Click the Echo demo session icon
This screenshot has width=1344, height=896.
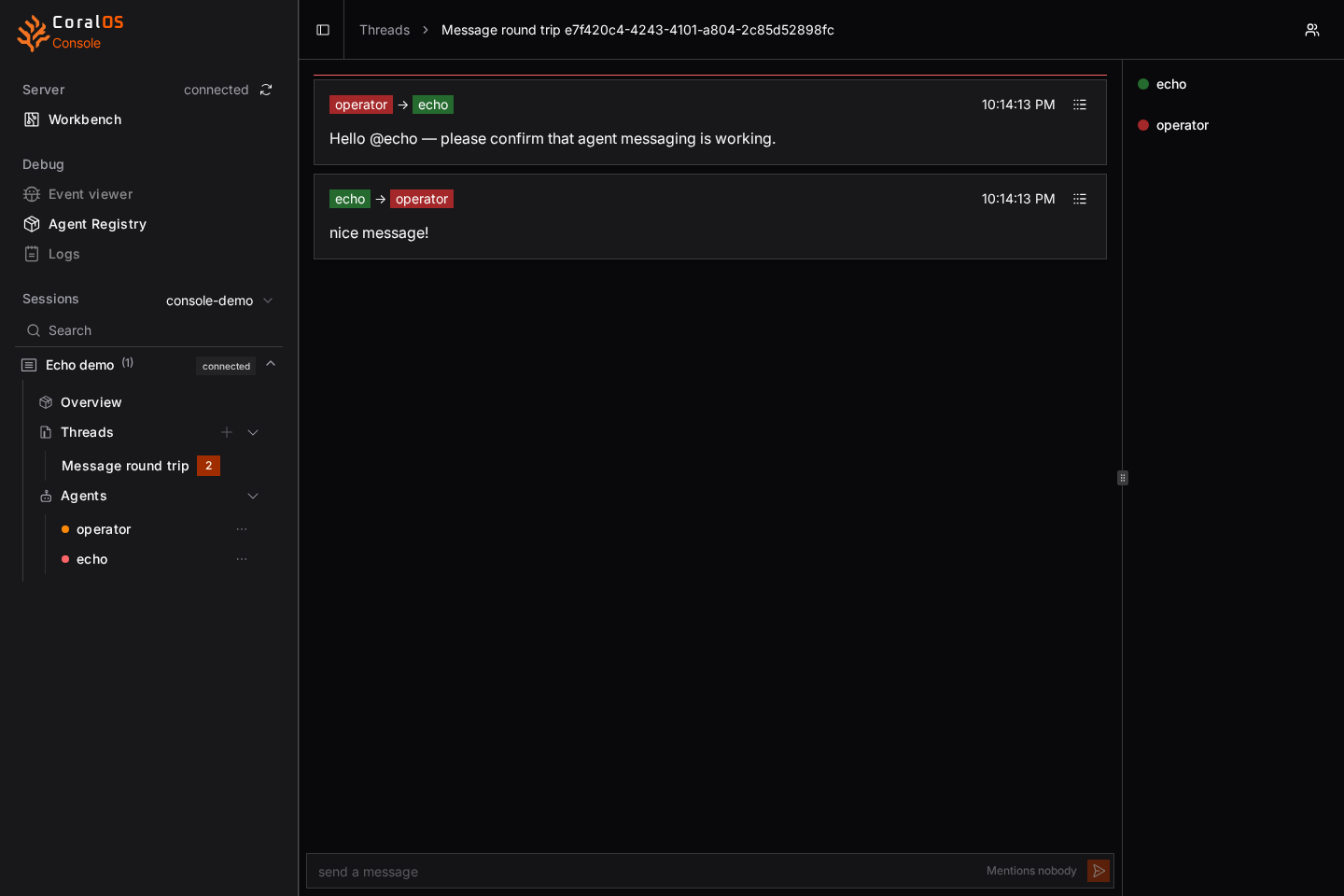[x=29, y=365]
